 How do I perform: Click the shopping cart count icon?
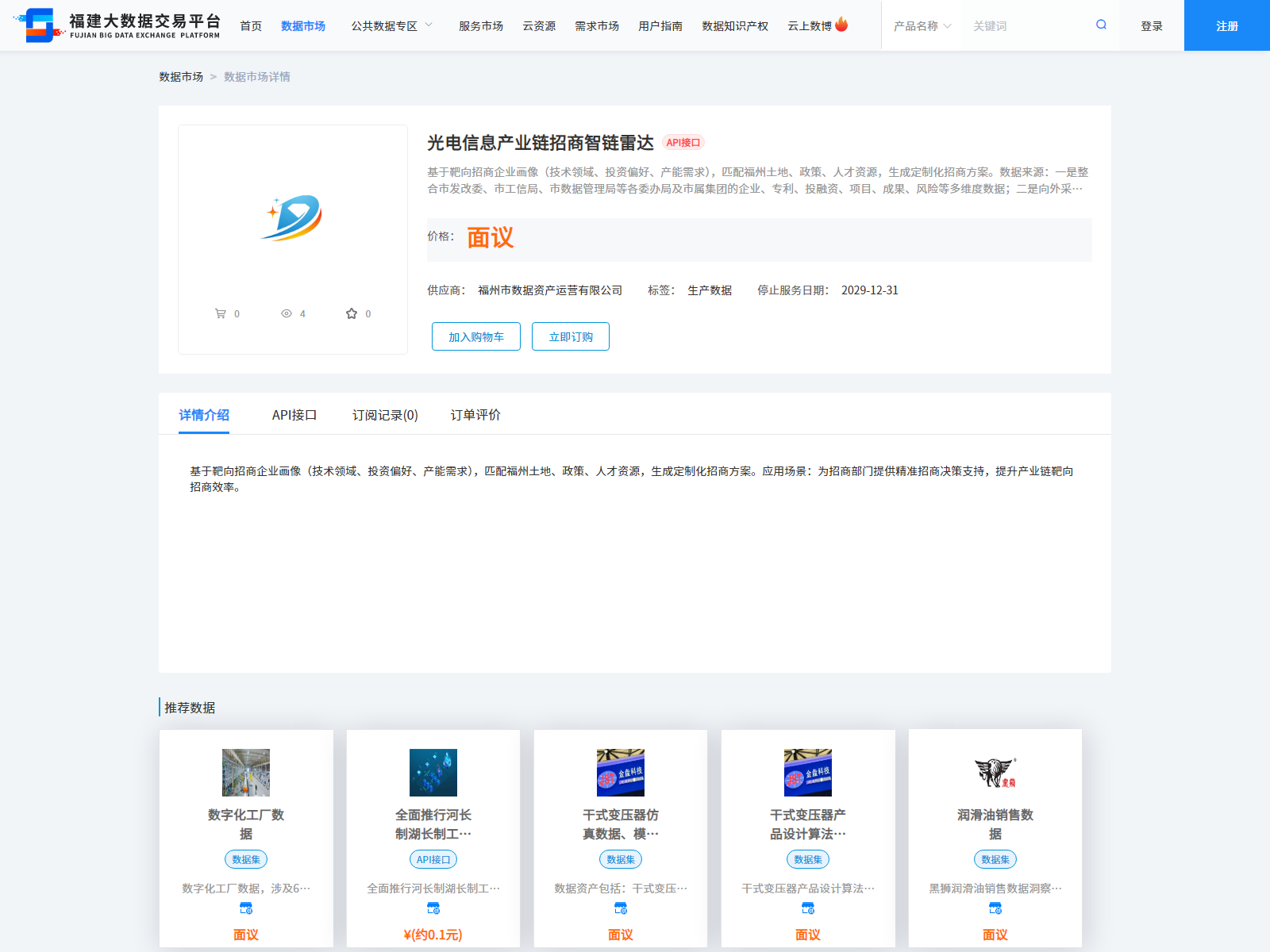pos(221,313)
